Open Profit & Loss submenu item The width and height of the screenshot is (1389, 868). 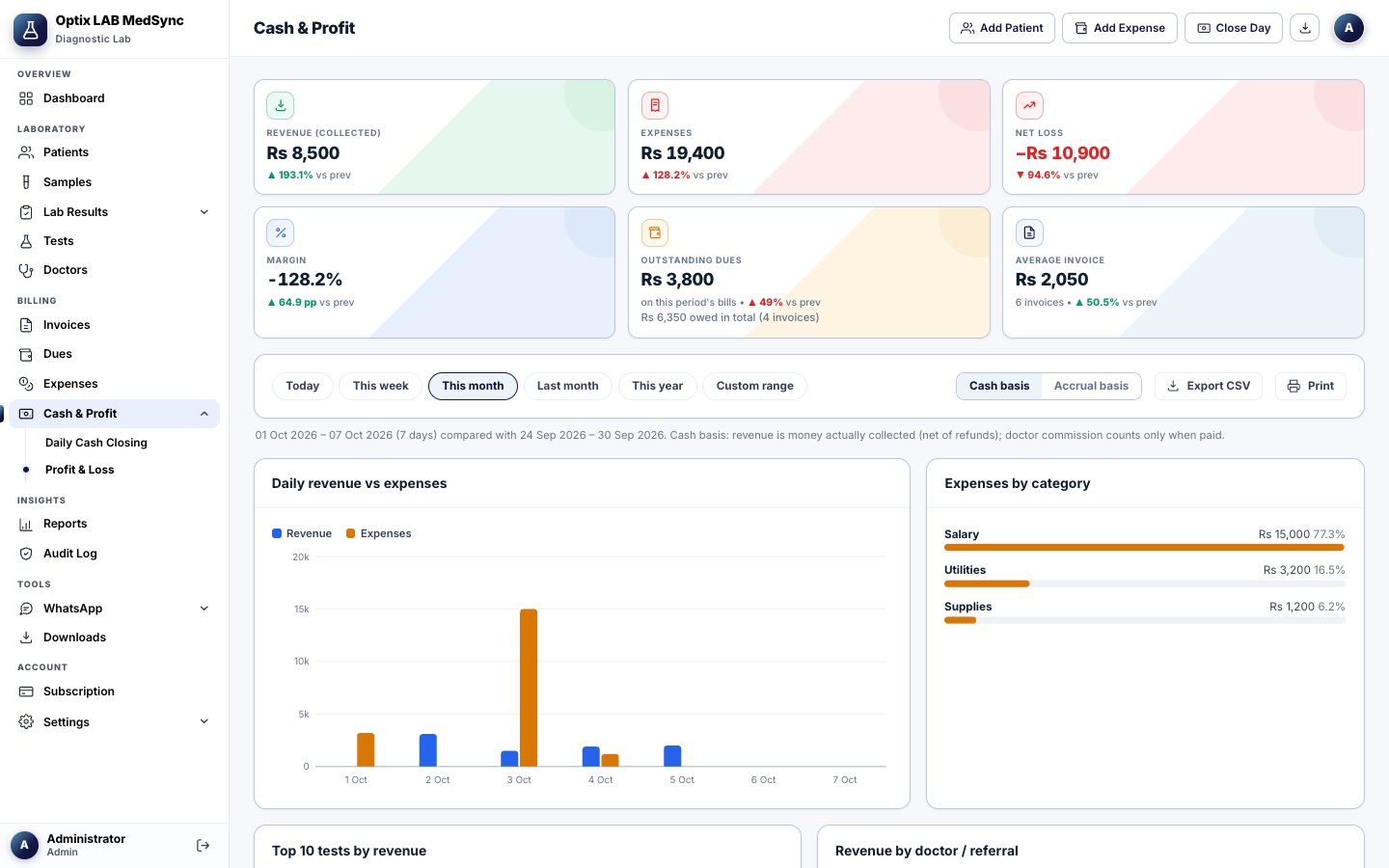click(80, 470)
